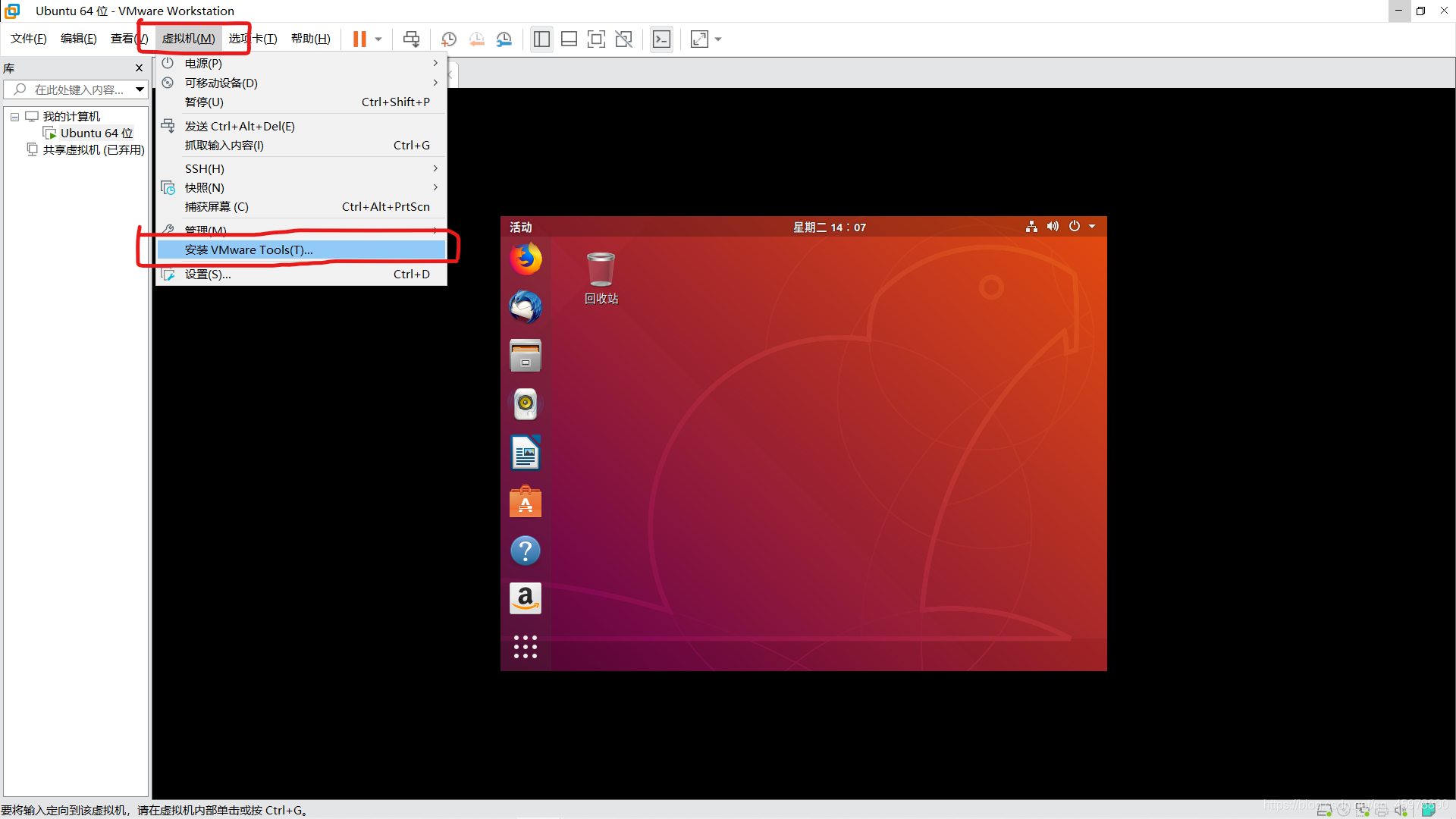Open the Help icon in dock
1456x819 pixels.
click(x=526, y=551)
